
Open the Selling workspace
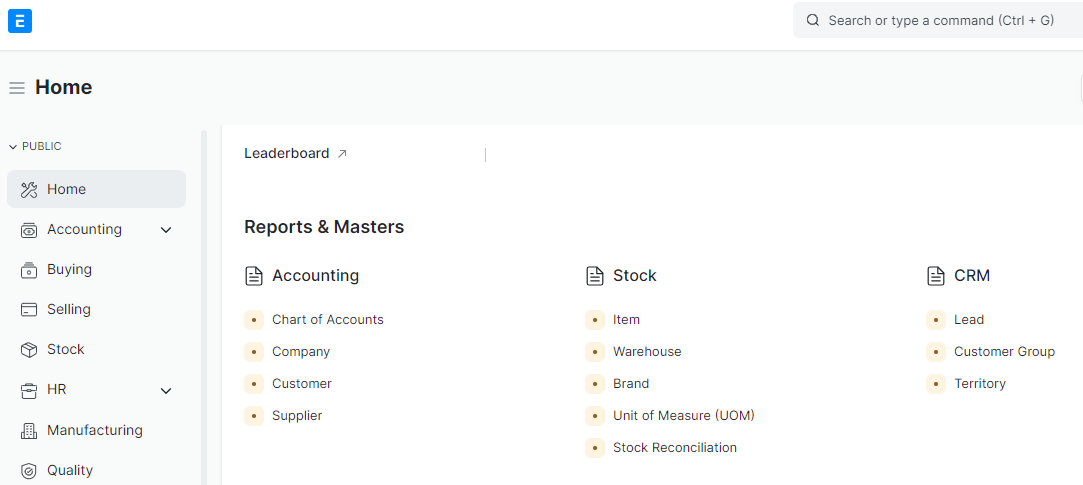(96, 310)
